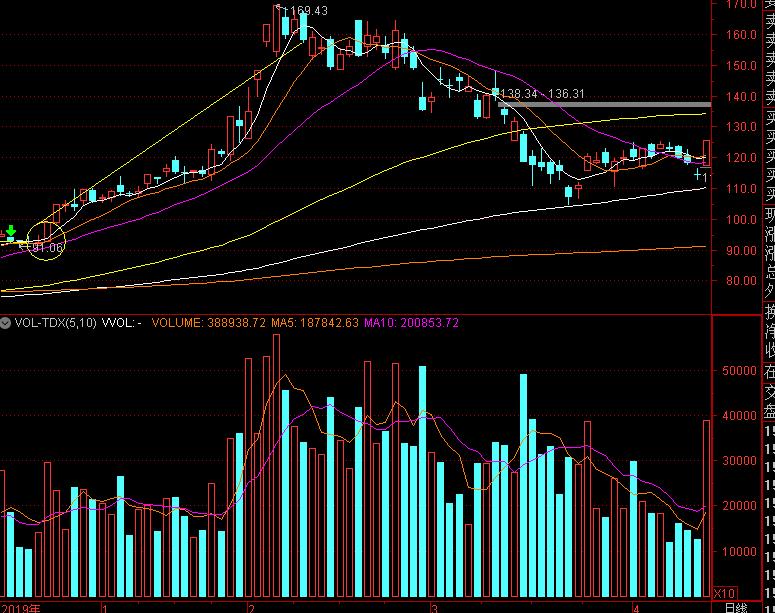Click the 40000 volume axis label
The image size is (775, 613).
pos(739,416)
